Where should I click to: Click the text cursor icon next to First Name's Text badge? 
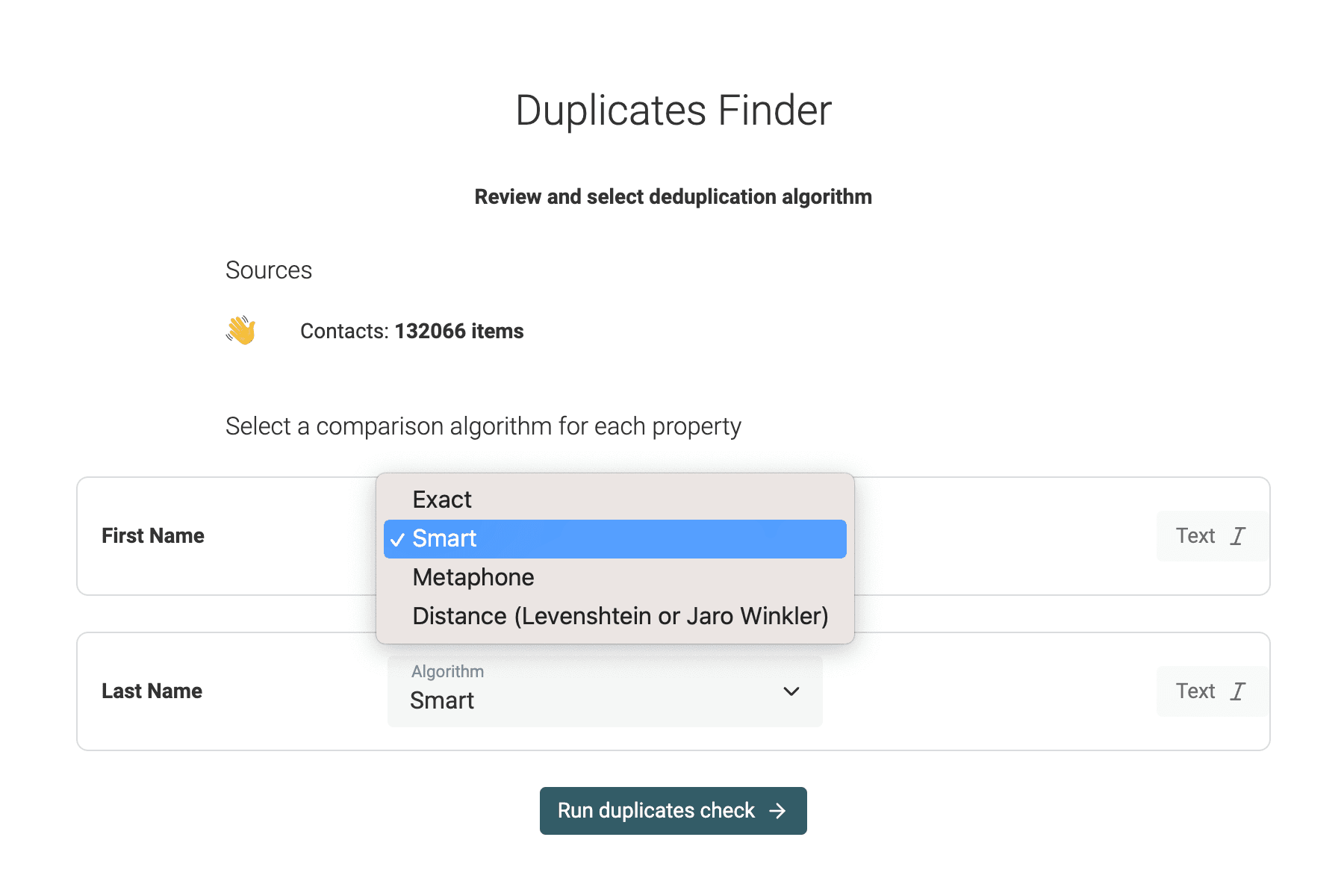1238,535
